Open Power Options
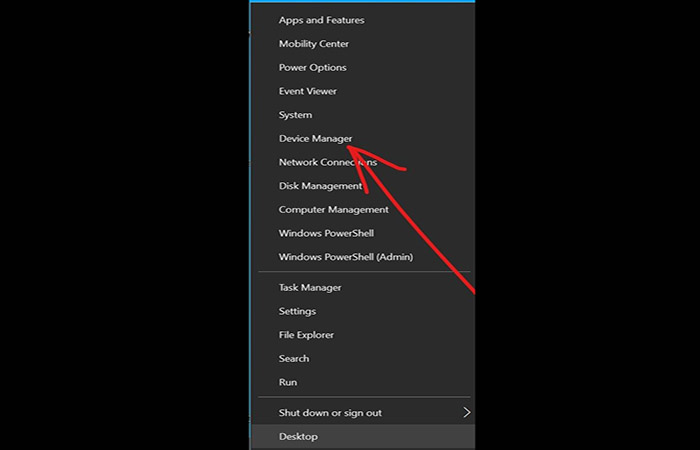This screenshot has width=700, height=450. pos(362,67)
